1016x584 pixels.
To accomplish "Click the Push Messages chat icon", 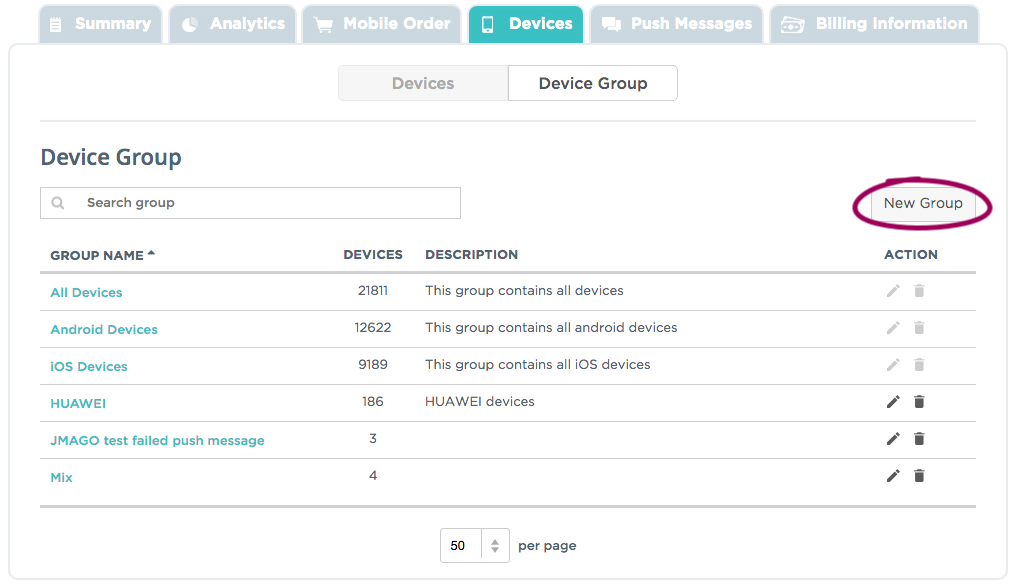I will pos(612,24).
